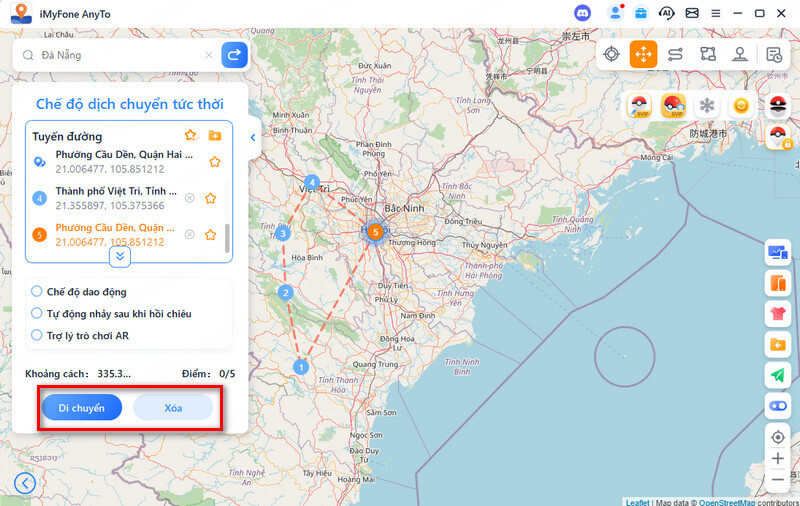800x506 pixels.
Task: Select the teleport mode crosshair icon
Action: (611, 54)
